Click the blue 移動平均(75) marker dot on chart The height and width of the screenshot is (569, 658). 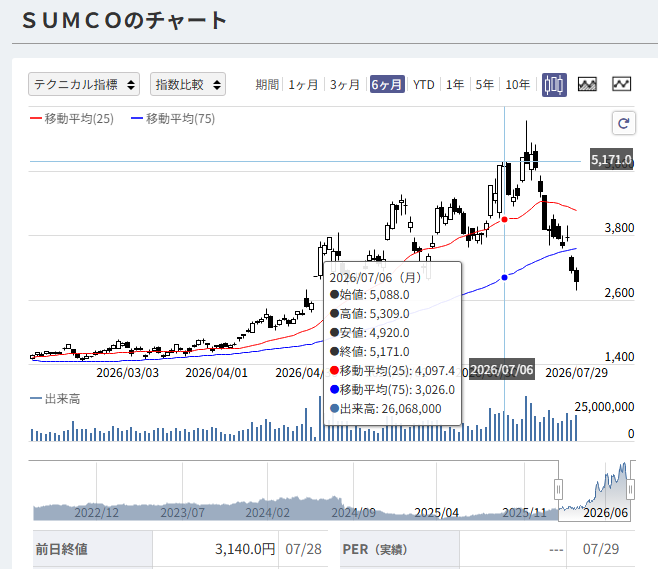[504, 277]
